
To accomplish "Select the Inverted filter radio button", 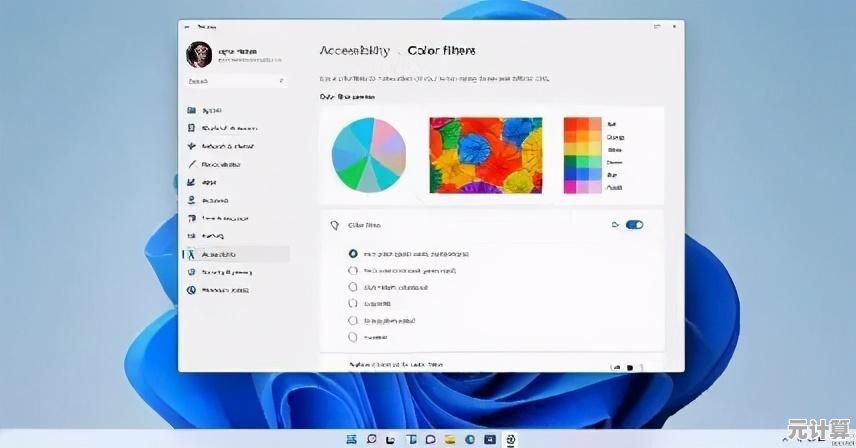I will pyautogui.click(x=352, y=337).
